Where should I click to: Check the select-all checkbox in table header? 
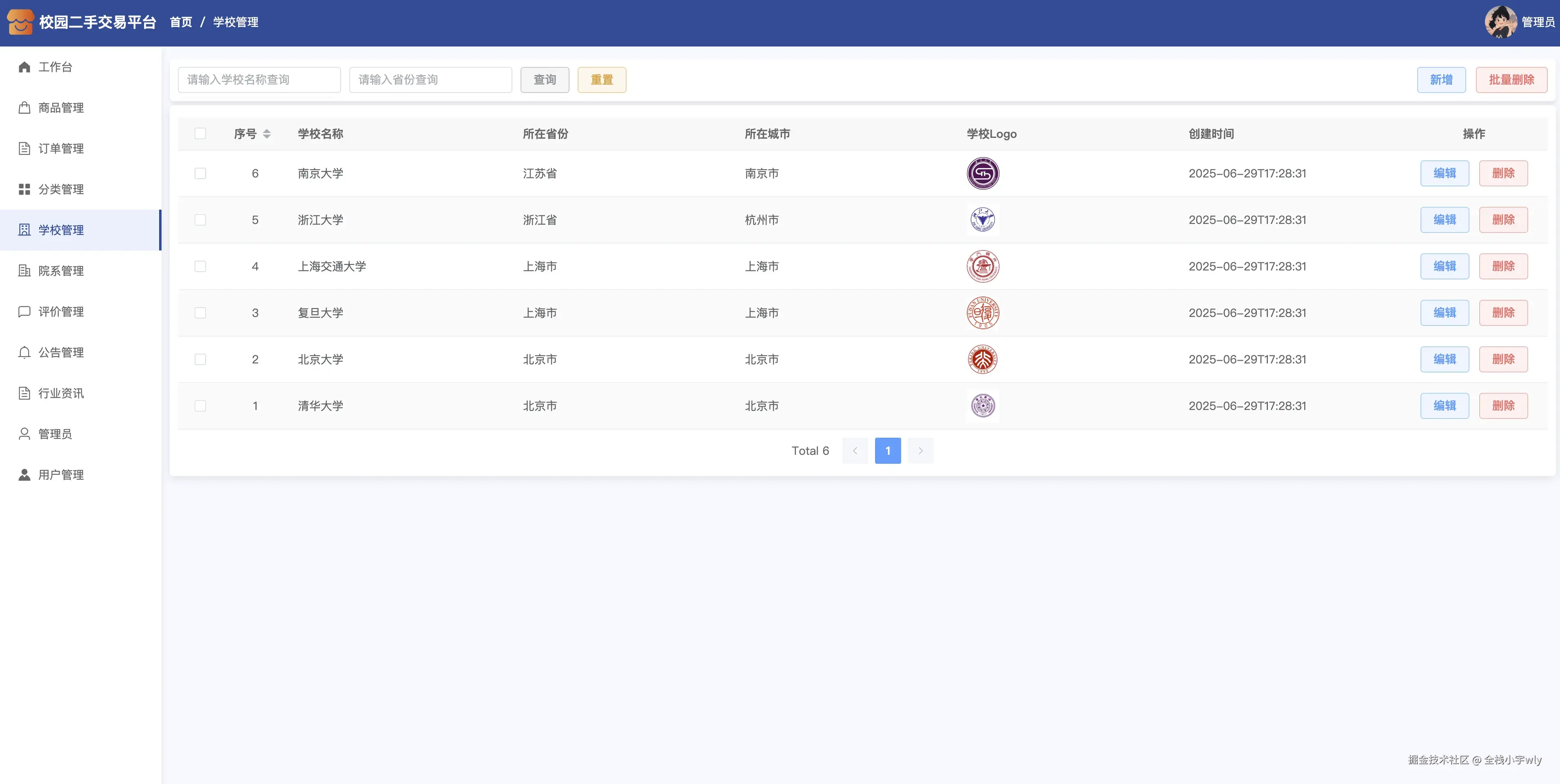point(200,134)
